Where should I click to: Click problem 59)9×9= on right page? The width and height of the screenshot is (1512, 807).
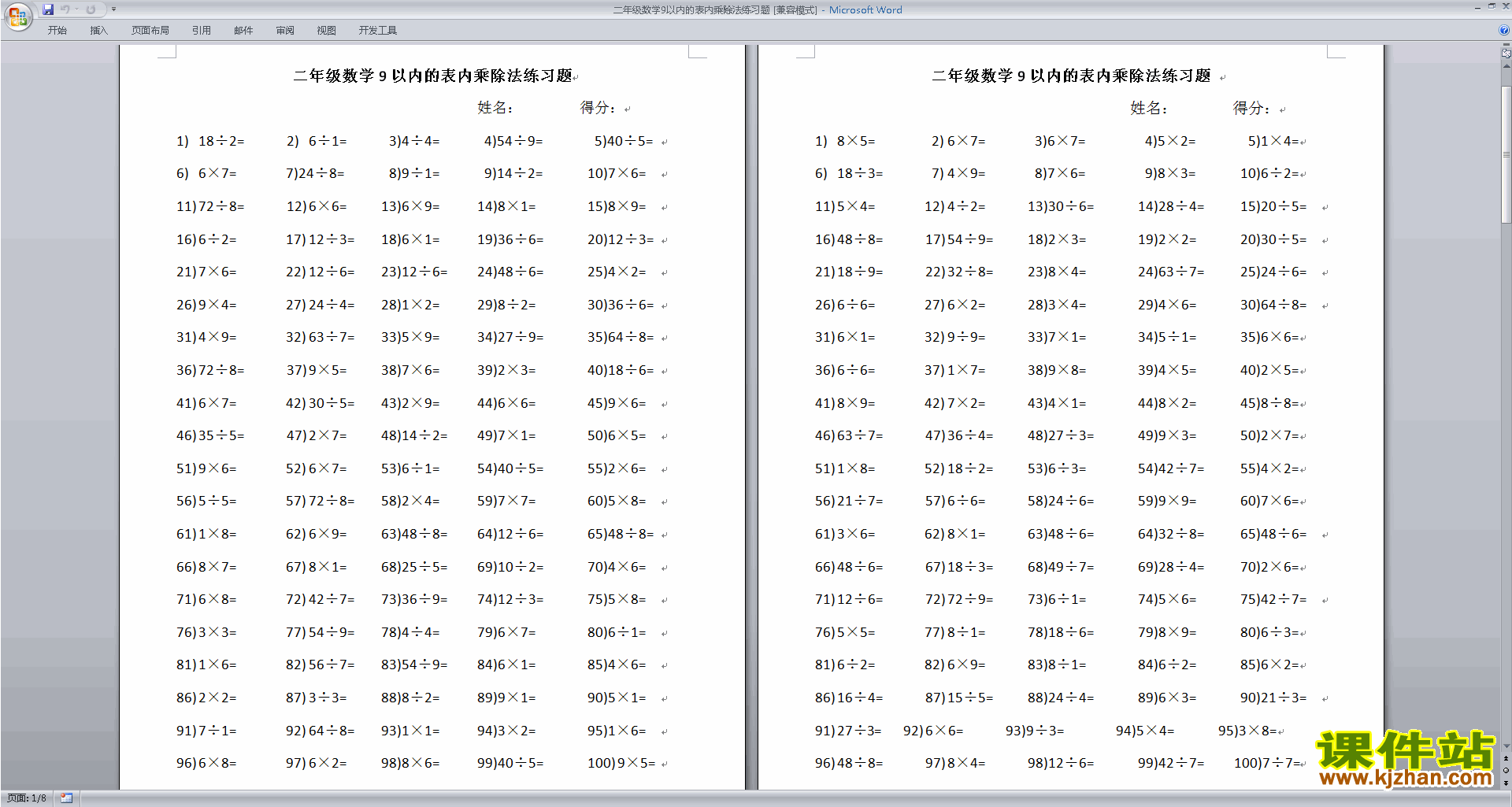point(1167,501)
